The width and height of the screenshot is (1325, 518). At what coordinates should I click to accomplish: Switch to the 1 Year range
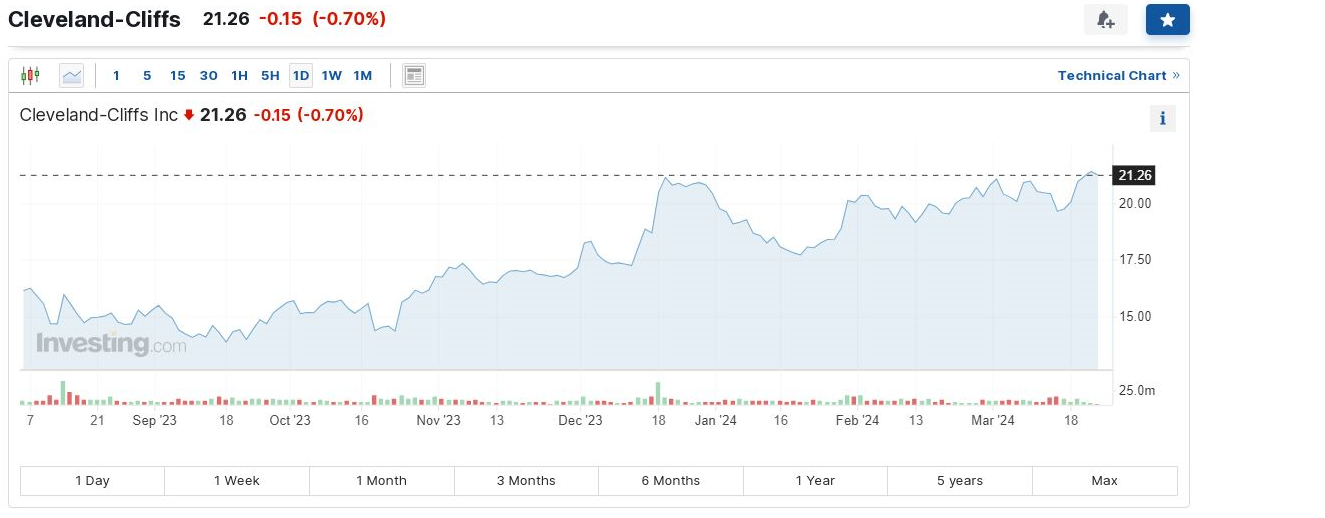[815, 481]
